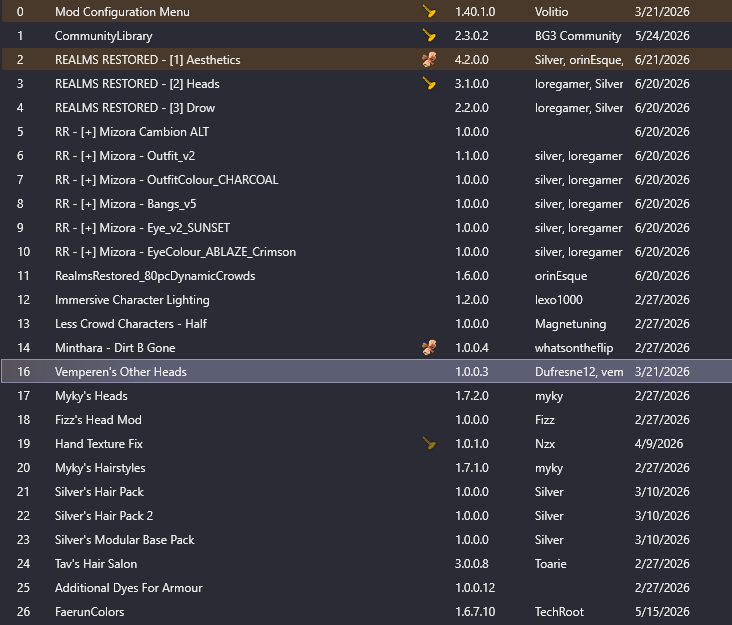Select Fizz's Head Mod

click(x=98, y=420)
